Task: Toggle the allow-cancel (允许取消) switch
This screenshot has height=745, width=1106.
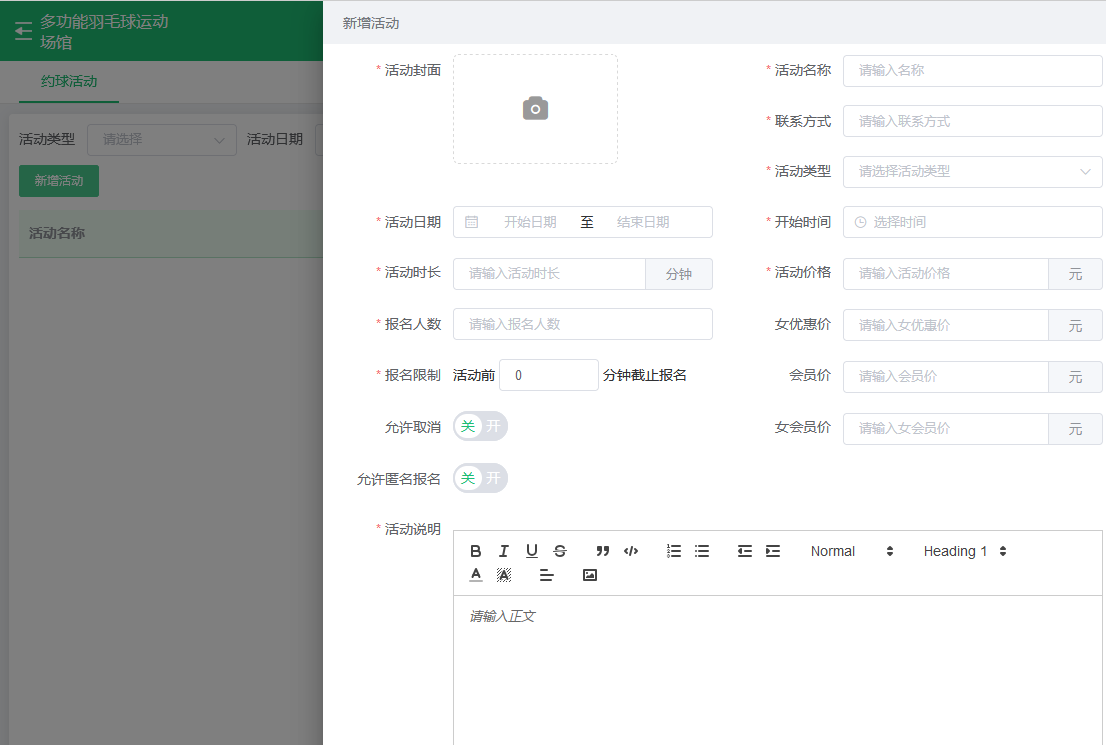Action: click(x=480, y=426)
